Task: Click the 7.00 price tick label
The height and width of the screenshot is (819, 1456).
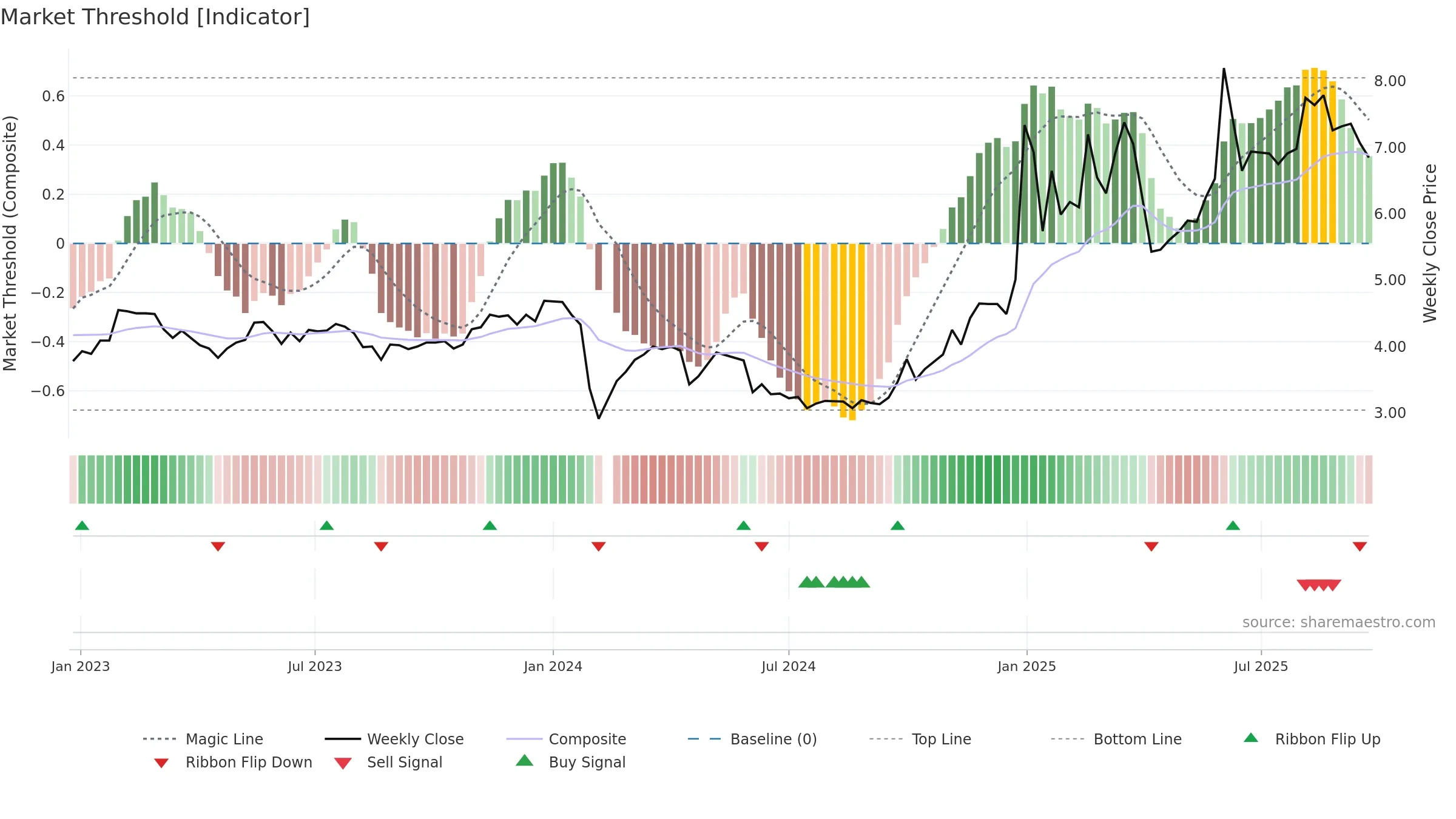Action: coord(1390,148)
